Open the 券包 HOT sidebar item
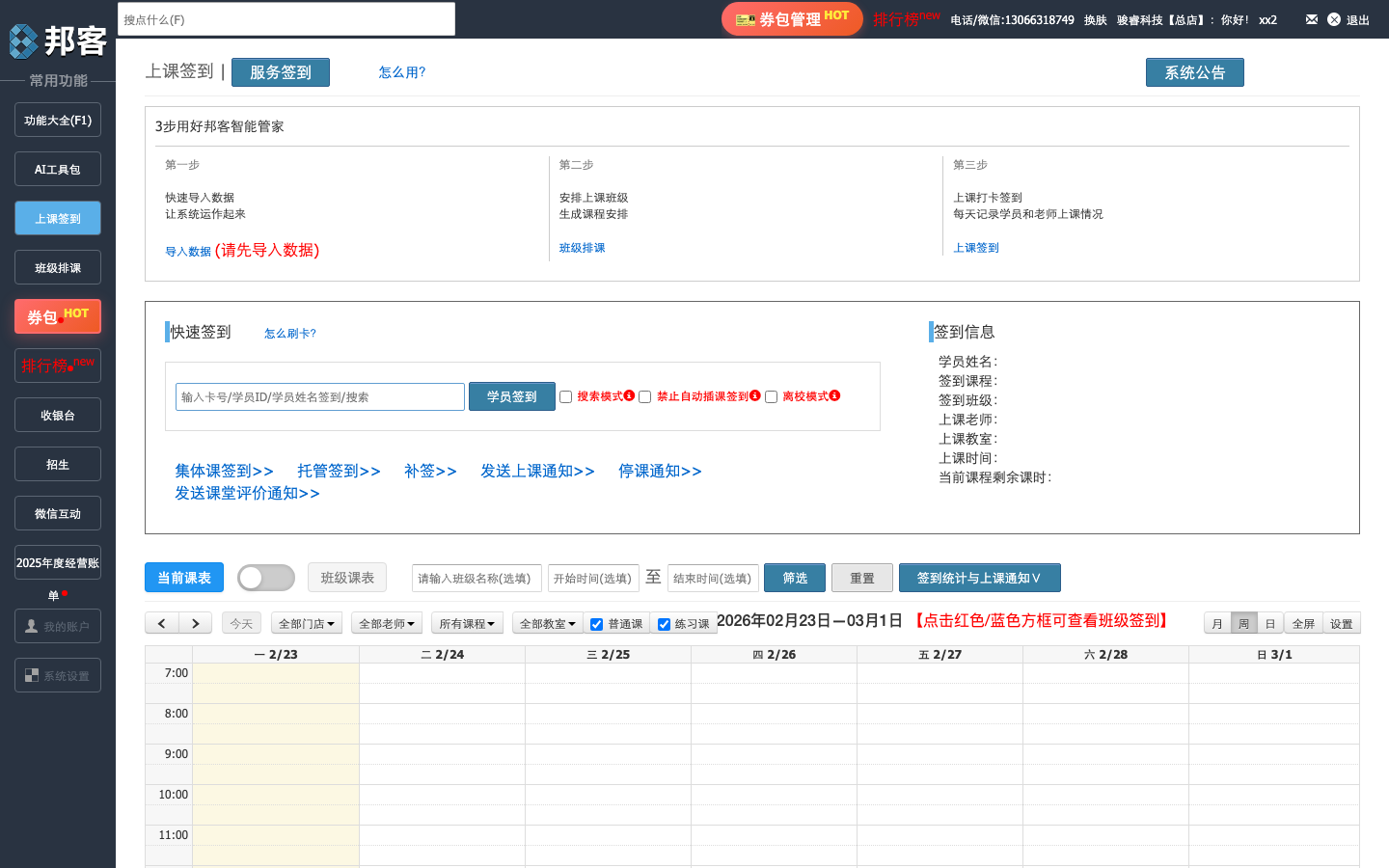The height and width of the screenshot is (868, 1389). 57,315
